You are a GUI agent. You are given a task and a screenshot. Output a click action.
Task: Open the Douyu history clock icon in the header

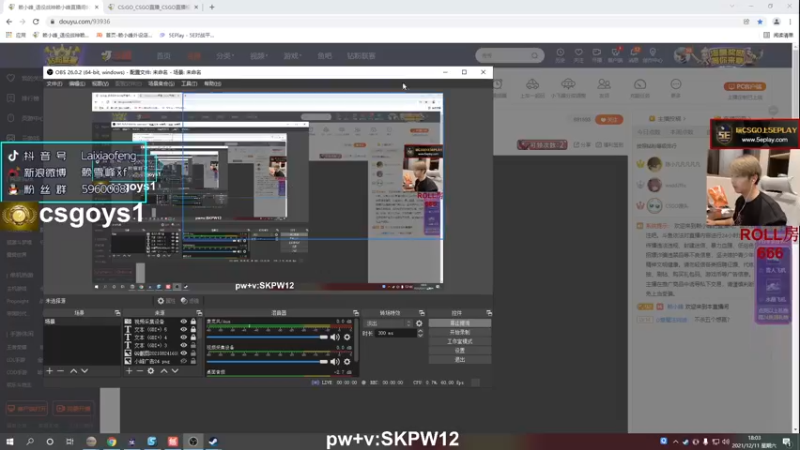(x=560, y=55)
